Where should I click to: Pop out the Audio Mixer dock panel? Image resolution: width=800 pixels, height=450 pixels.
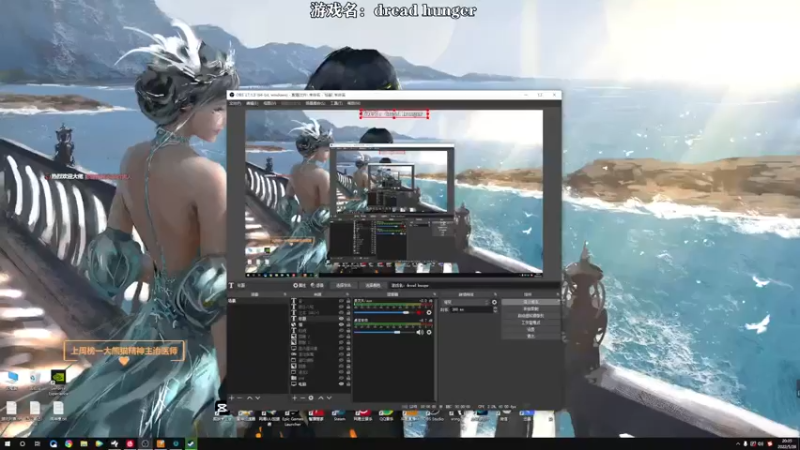(x=434, y=294)
